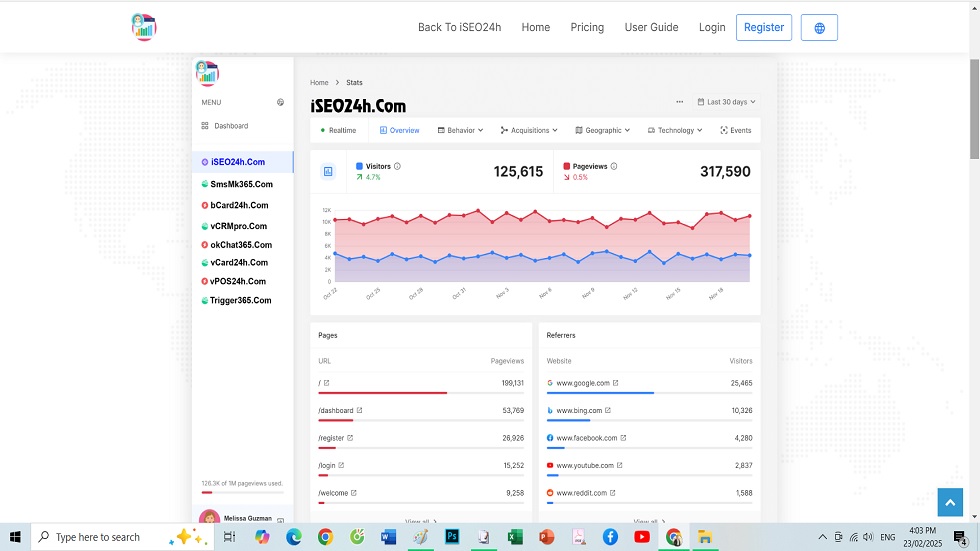Click the info icon next to Visitors
980x551 pixels.
[x=397, y=166]
